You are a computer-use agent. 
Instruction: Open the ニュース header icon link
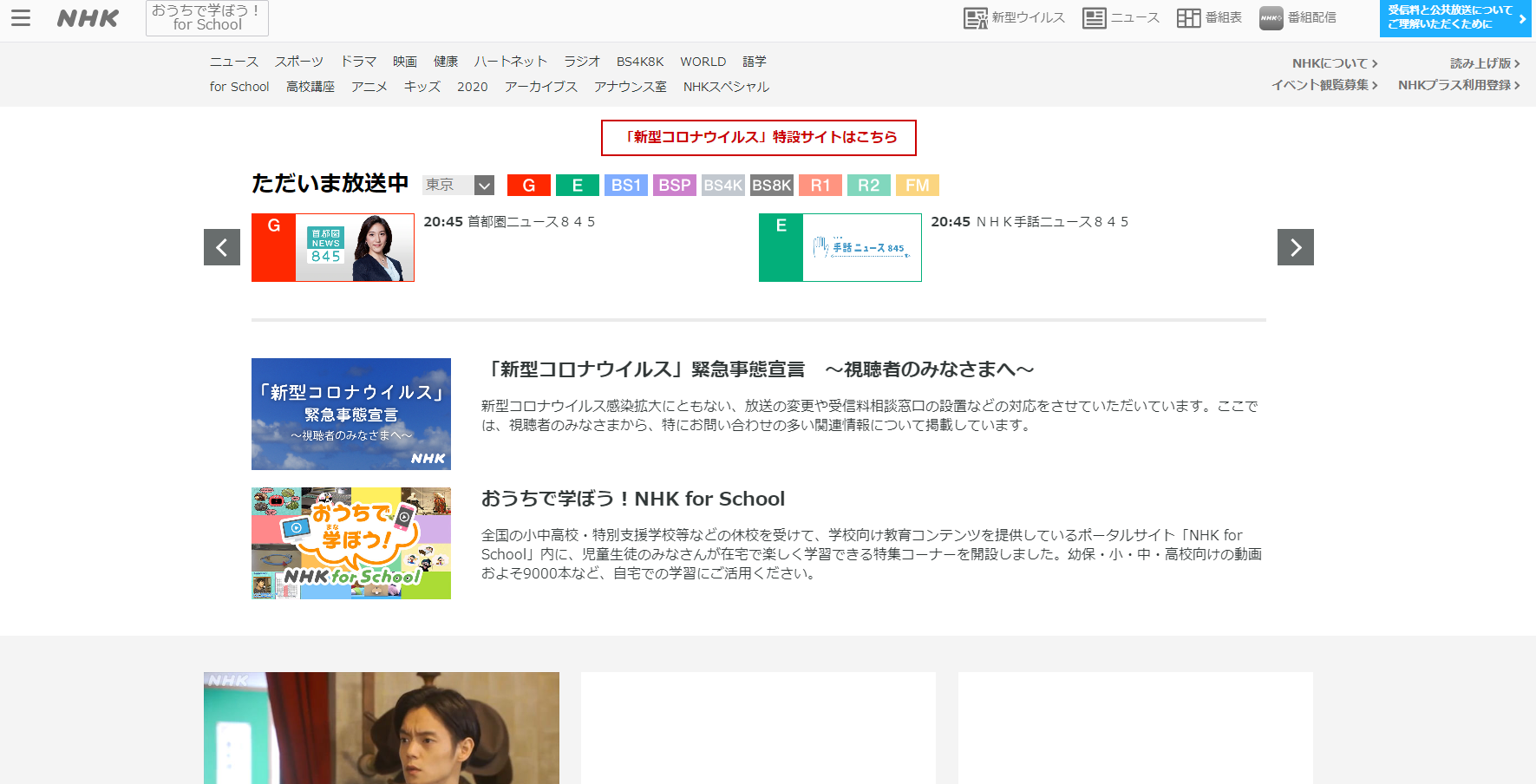click(x=1121, y=17)
